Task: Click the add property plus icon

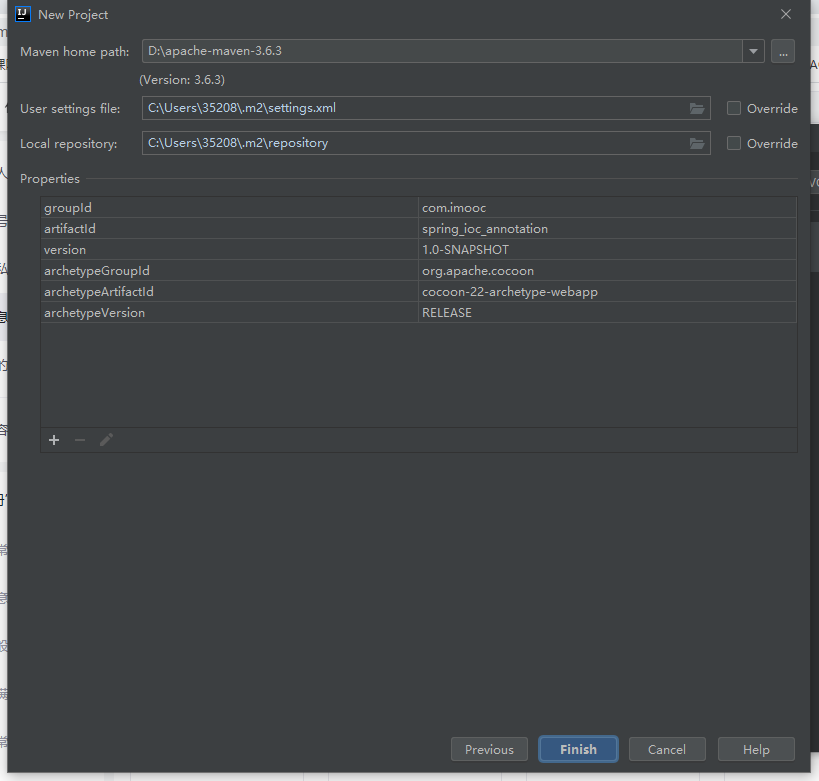Action: (x=54, y=440)
